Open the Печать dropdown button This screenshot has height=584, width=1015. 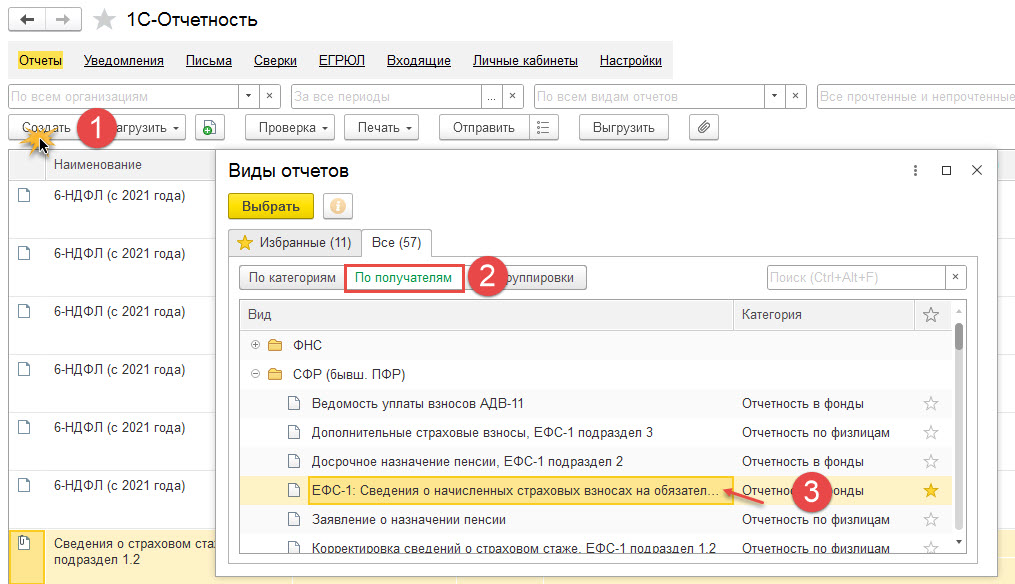[381, 128]
